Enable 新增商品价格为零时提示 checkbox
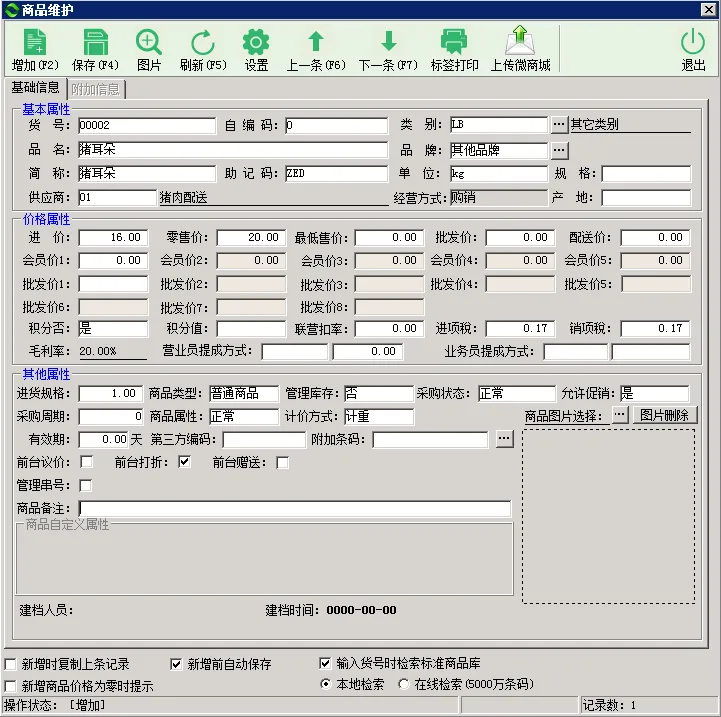Image resolution: width=721 pixels, height=717 pixels. [11, 686]
